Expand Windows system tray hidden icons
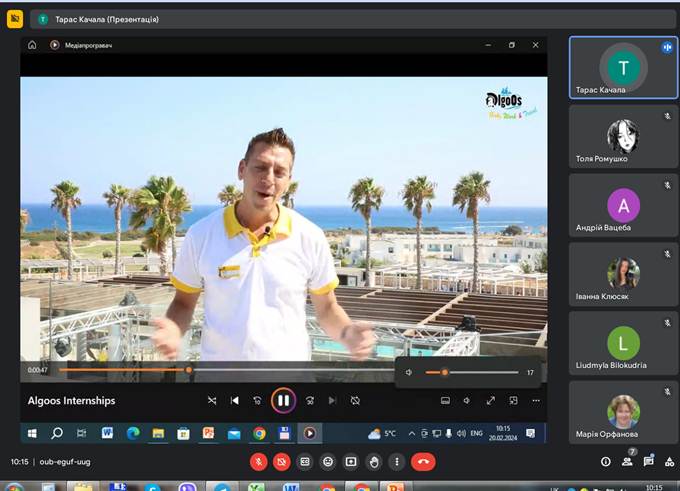680x491 pixels. [x=410, y=433]
